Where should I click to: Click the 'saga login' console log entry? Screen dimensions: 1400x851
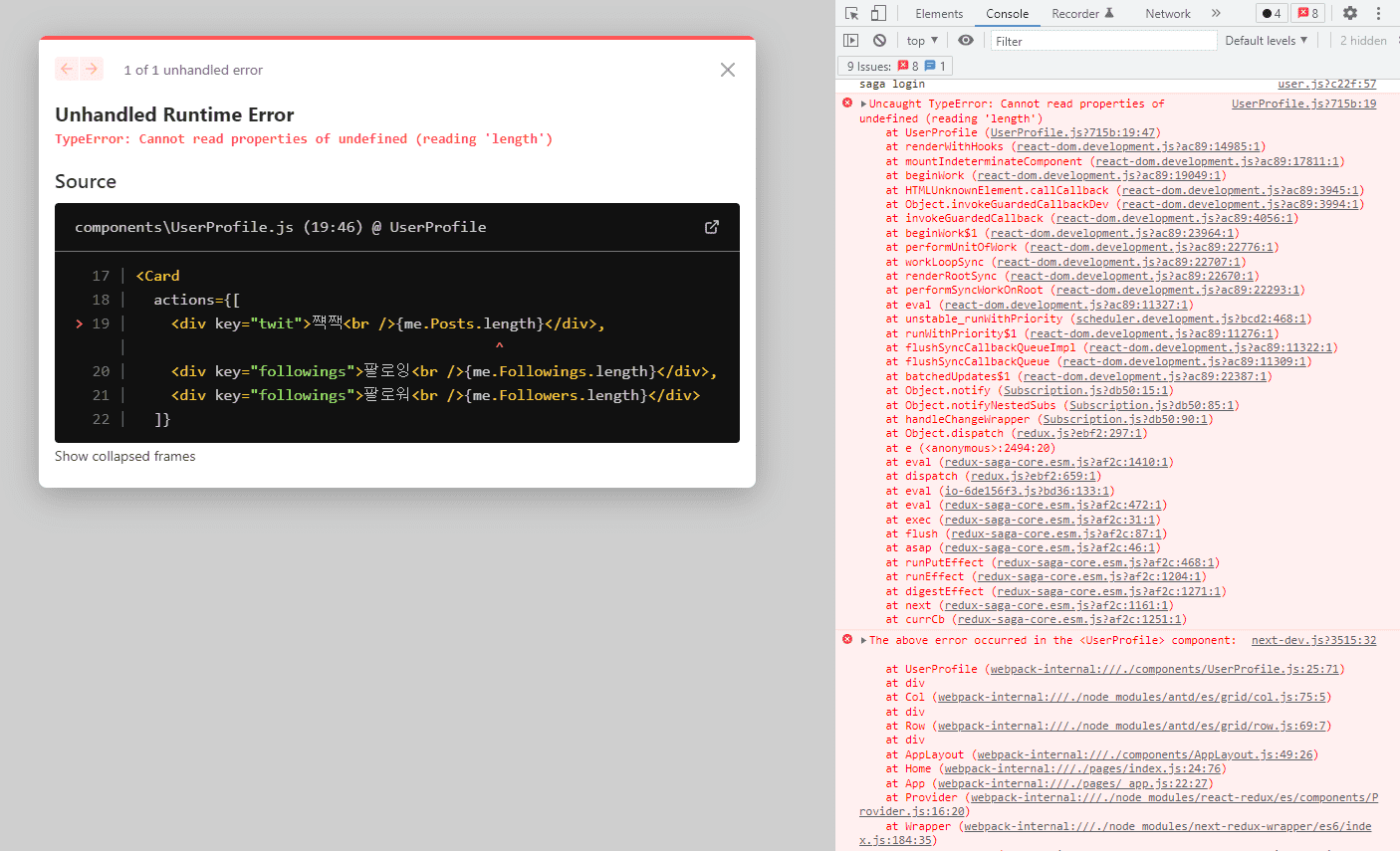click(892, 85)
